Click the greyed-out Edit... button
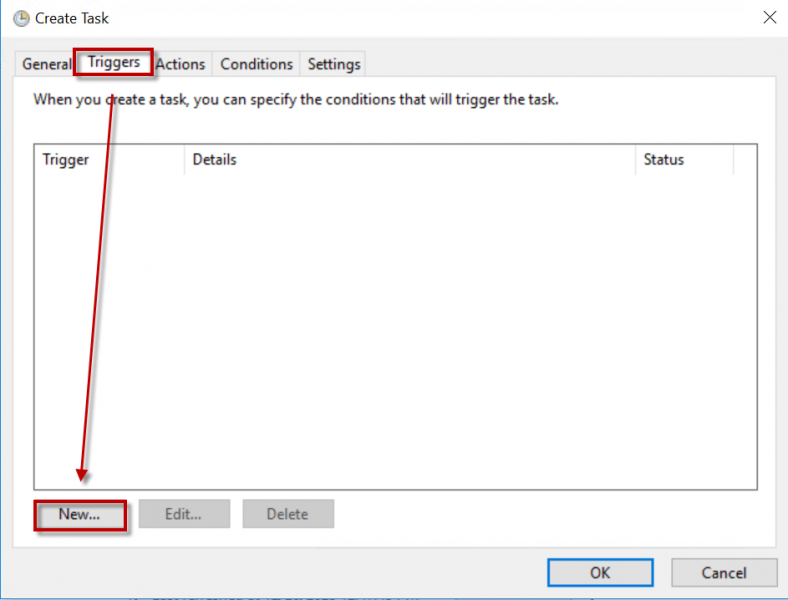 [x=183, y=514]
